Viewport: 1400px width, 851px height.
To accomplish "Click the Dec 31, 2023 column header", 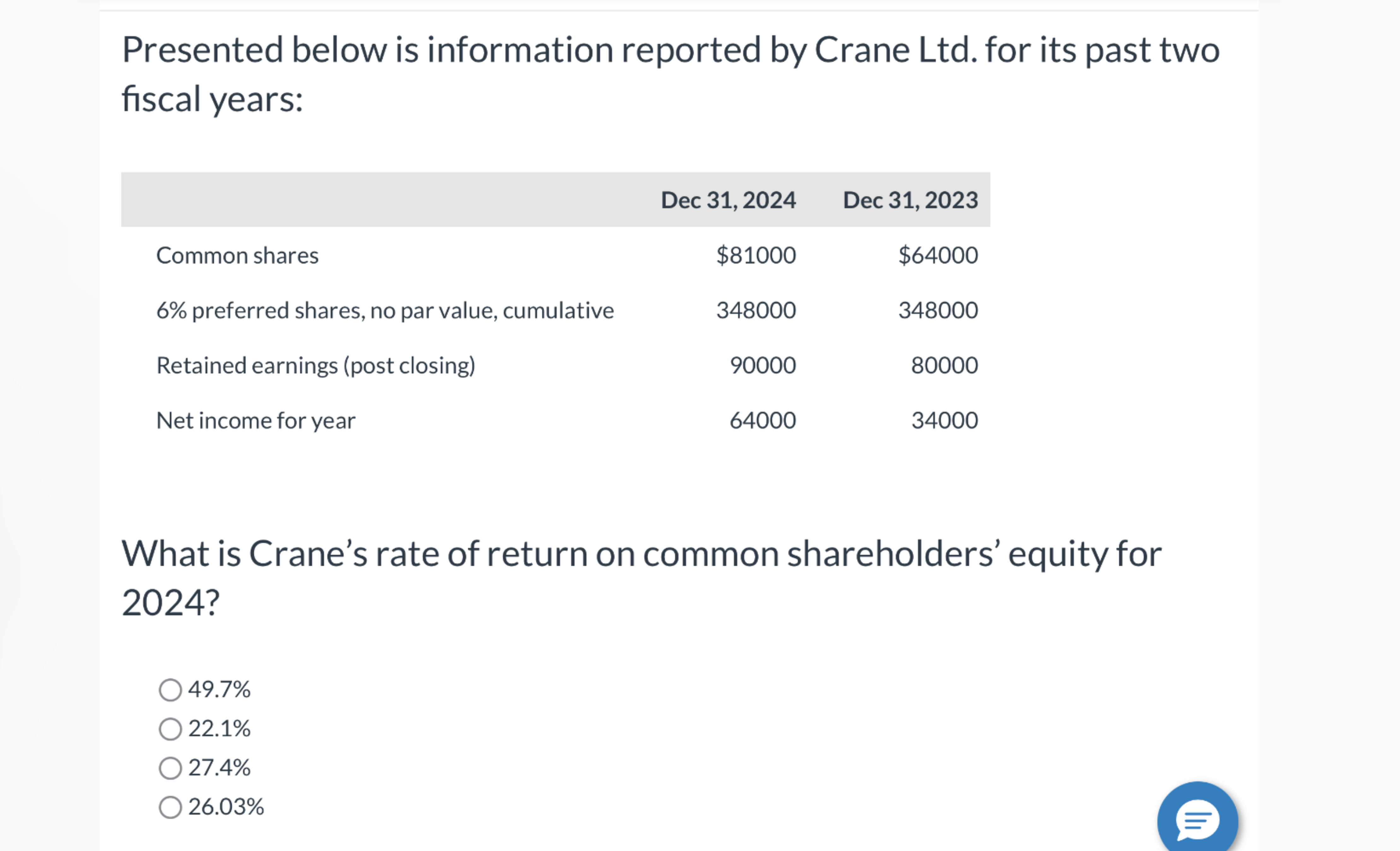I will [910, 200].
